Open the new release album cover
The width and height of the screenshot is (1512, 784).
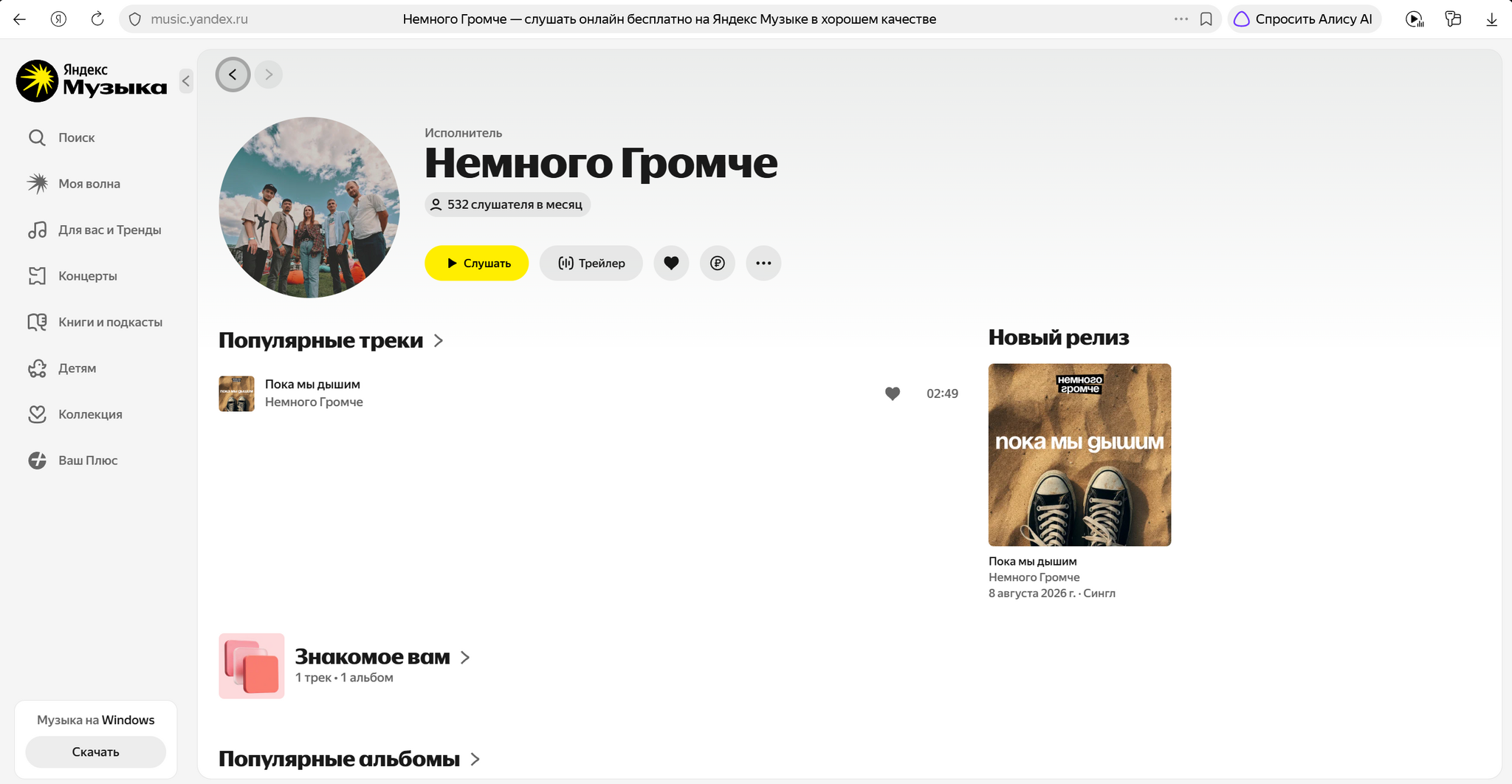(1079, 455)
